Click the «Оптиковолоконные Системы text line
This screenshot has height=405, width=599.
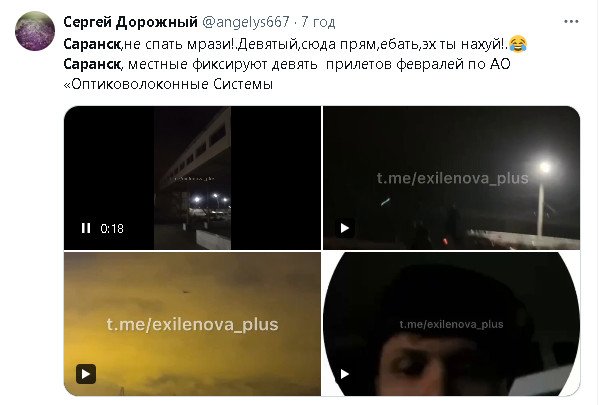(x=168, y=84)
